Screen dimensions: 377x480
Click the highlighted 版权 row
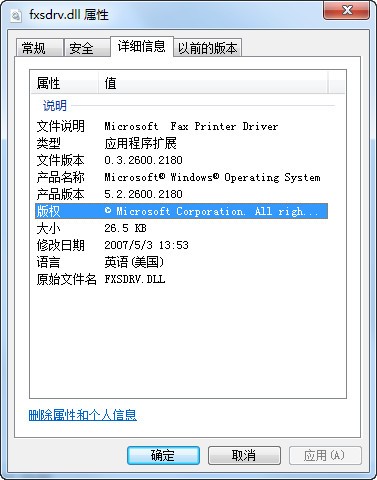[181, 211]
